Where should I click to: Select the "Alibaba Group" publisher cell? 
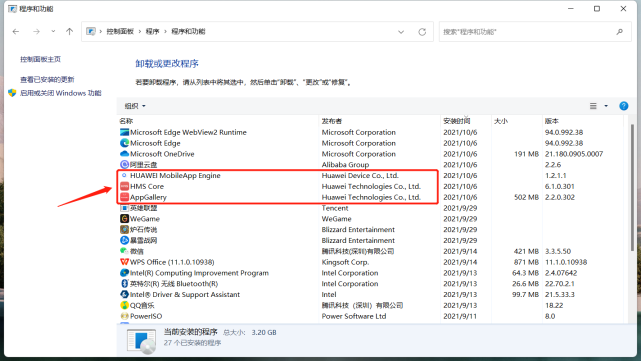pos(345,165)
